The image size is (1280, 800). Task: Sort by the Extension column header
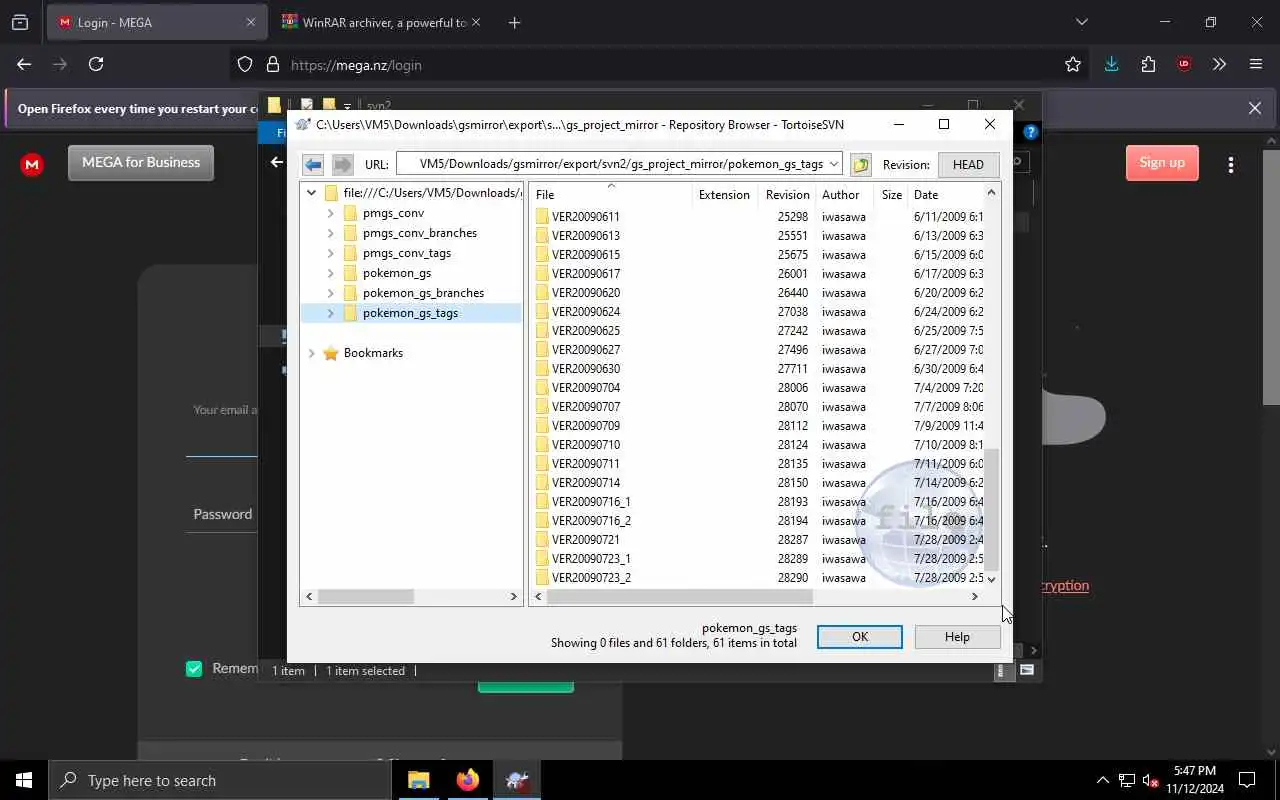coord(724,195)
